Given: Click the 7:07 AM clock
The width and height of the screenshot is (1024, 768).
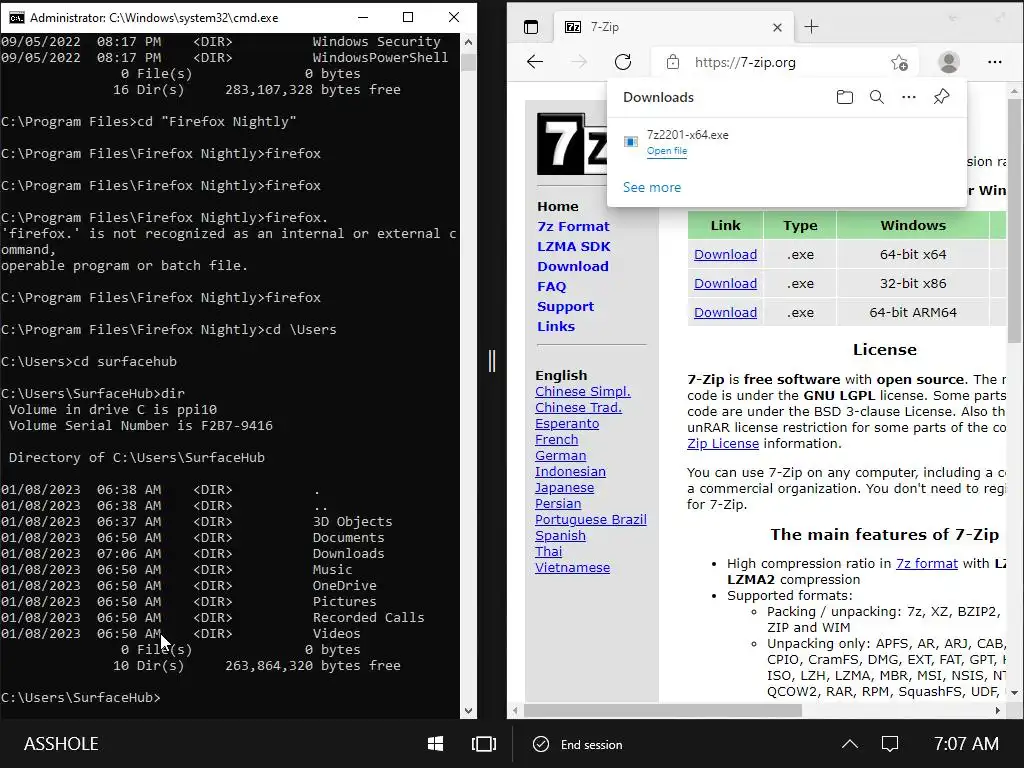Looking at the screenshot, I should click(966, 744).
